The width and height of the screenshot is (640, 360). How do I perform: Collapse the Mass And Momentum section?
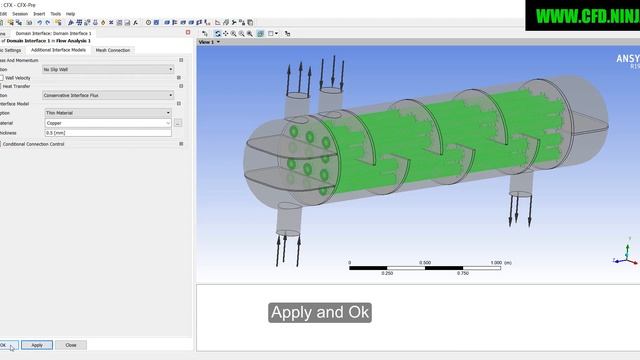(181, 60)
